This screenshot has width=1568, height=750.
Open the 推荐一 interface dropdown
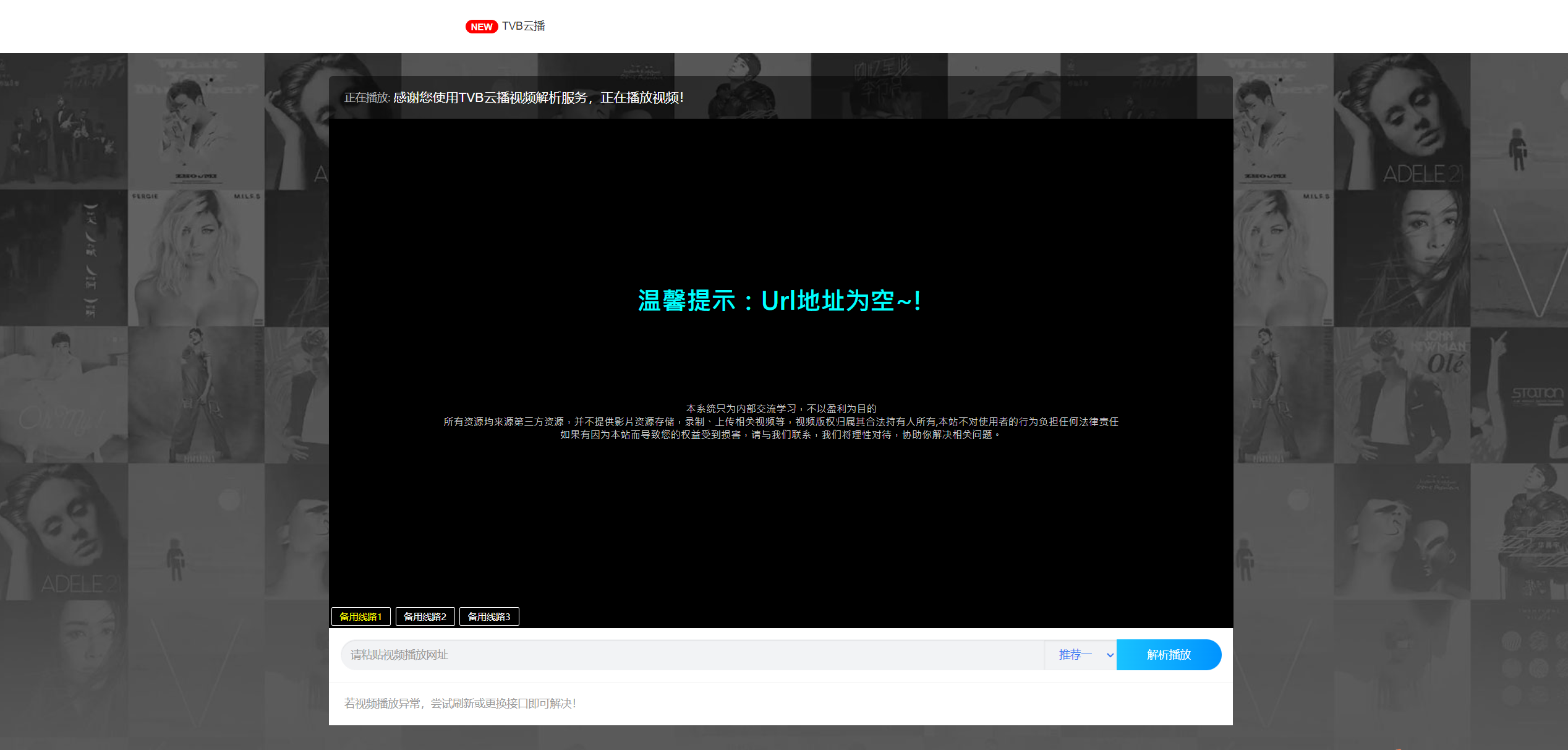pos(1081,655)
